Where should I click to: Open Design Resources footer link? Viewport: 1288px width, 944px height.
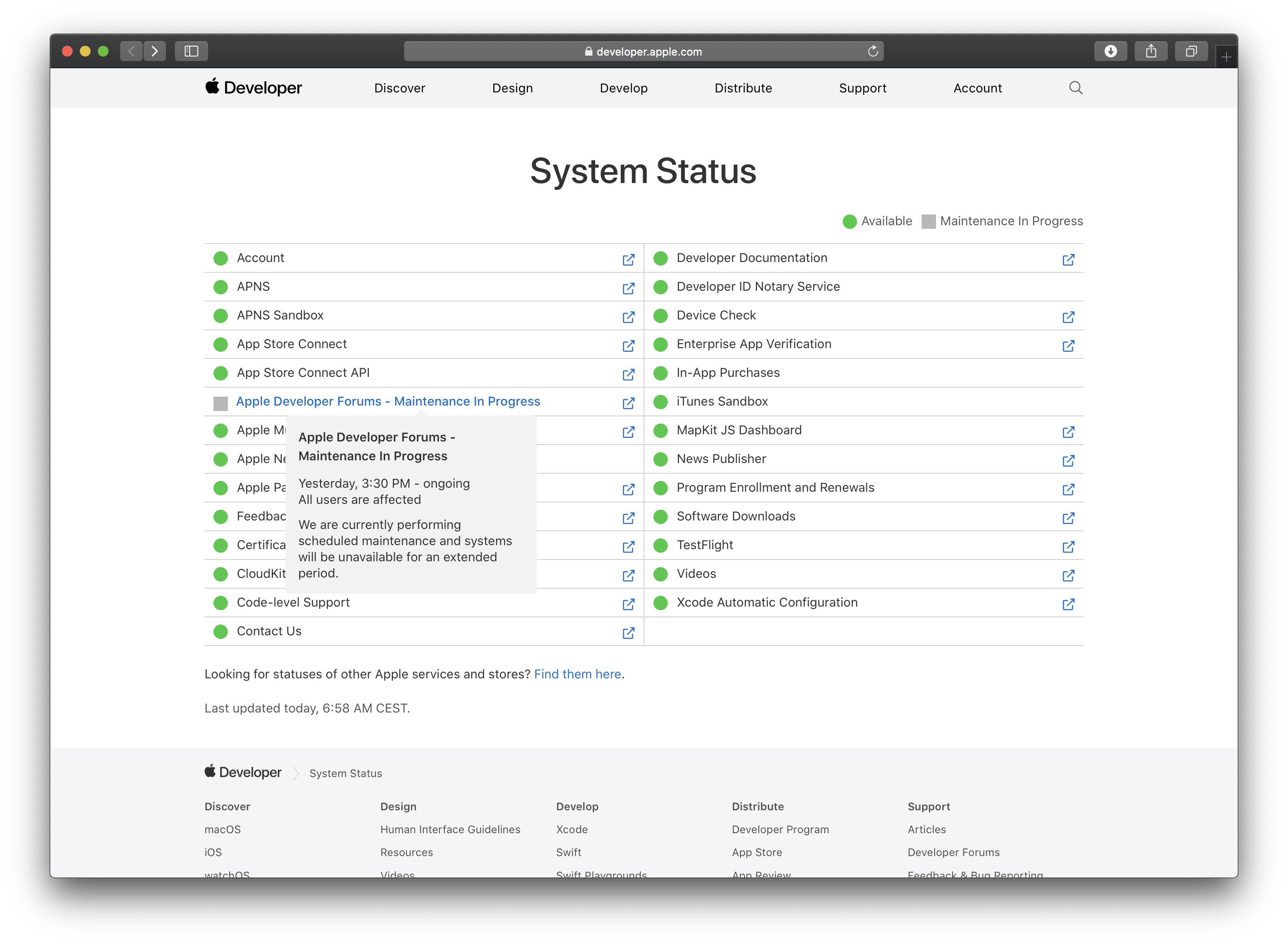coord(406,852)
